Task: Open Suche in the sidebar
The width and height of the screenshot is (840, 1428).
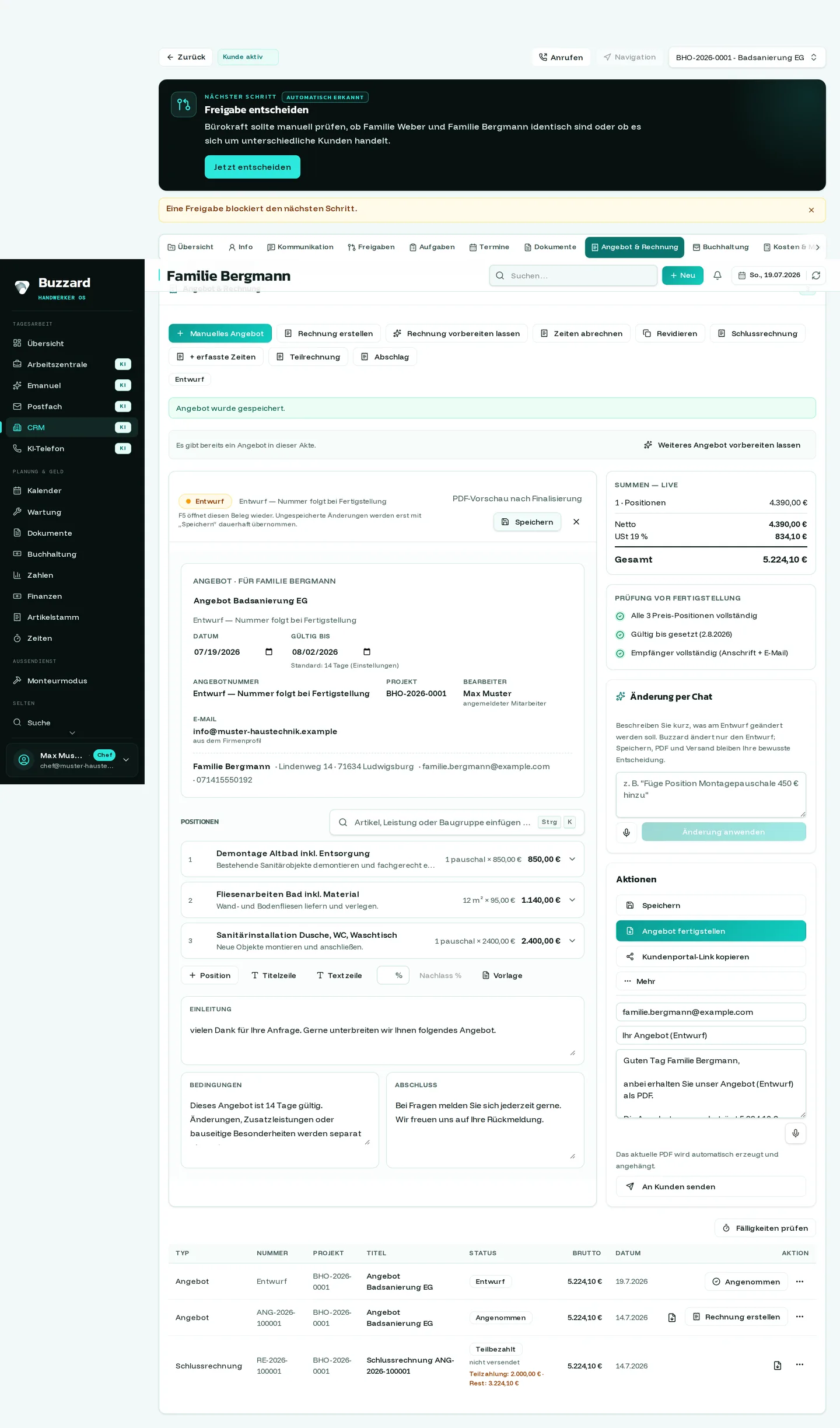Action: [x=72, y=722]
